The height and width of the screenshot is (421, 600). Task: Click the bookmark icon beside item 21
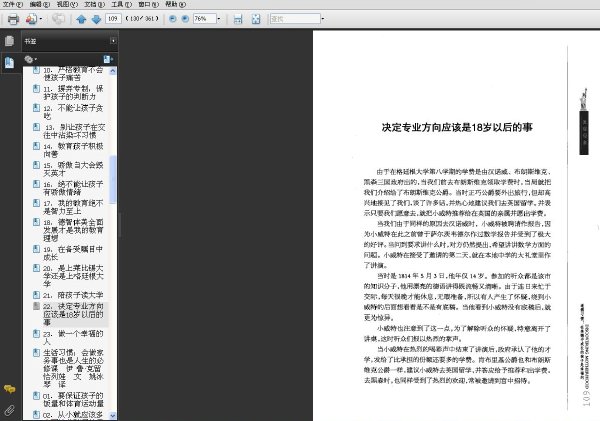click(36, 295)
